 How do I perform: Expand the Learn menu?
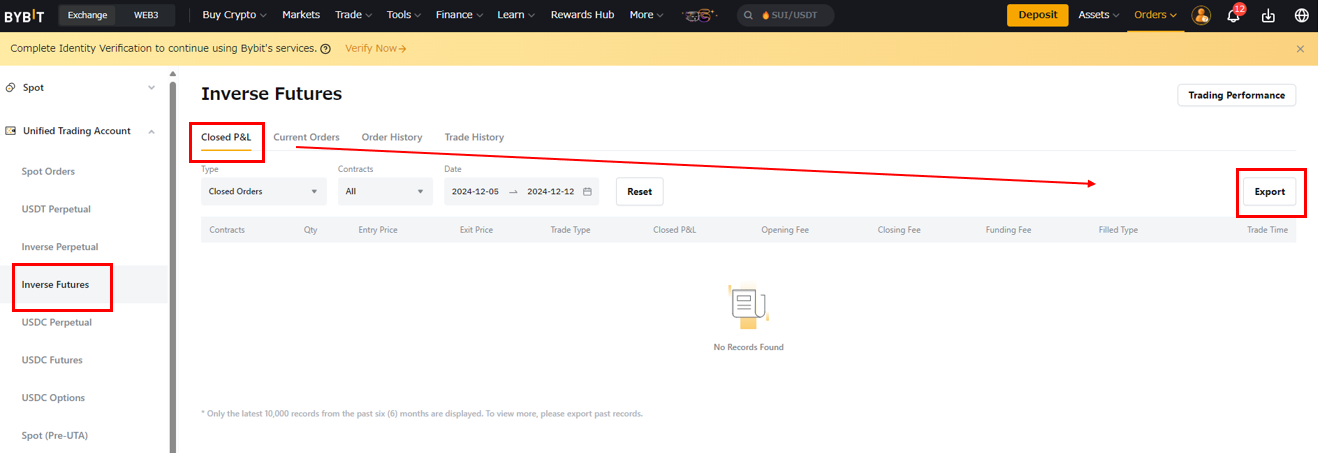coord(516,15)
